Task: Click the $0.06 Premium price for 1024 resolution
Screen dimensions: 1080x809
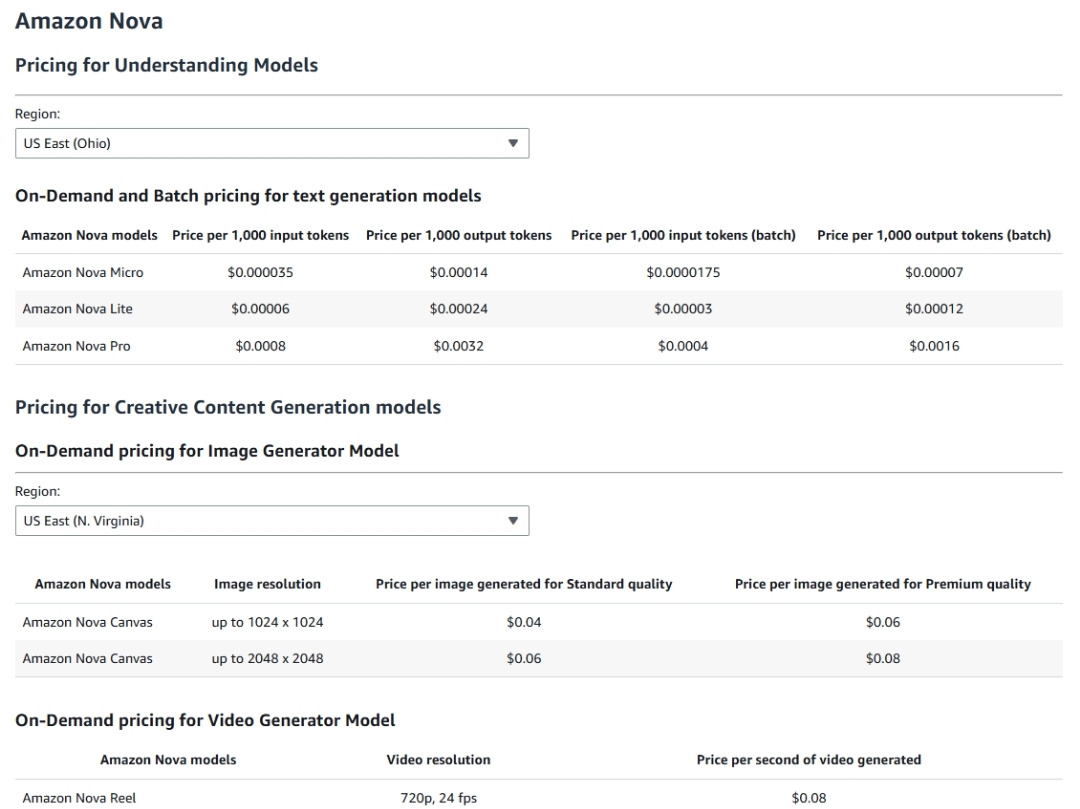Action: click(x=883, y=622)
